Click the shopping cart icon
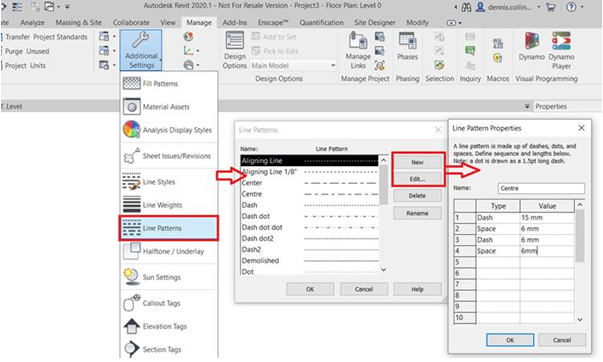This screenshot has width=603, height=362. (551, 7)
